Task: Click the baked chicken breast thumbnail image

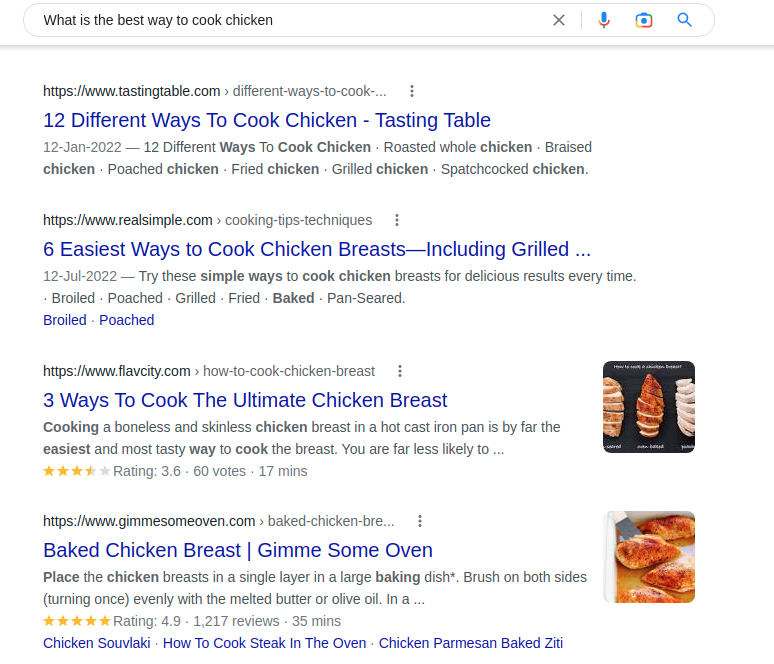Action: (x=649, y=557)
